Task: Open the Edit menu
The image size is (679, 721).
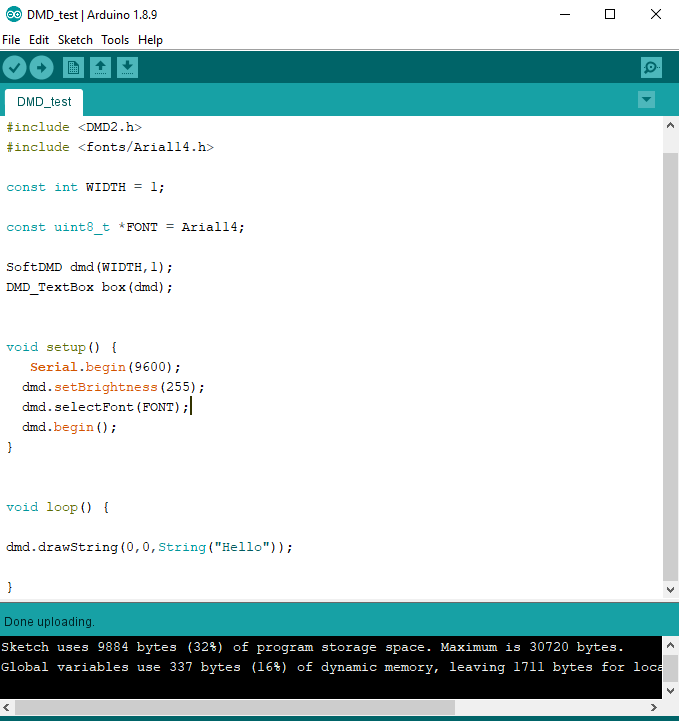Action: (39, 40)
